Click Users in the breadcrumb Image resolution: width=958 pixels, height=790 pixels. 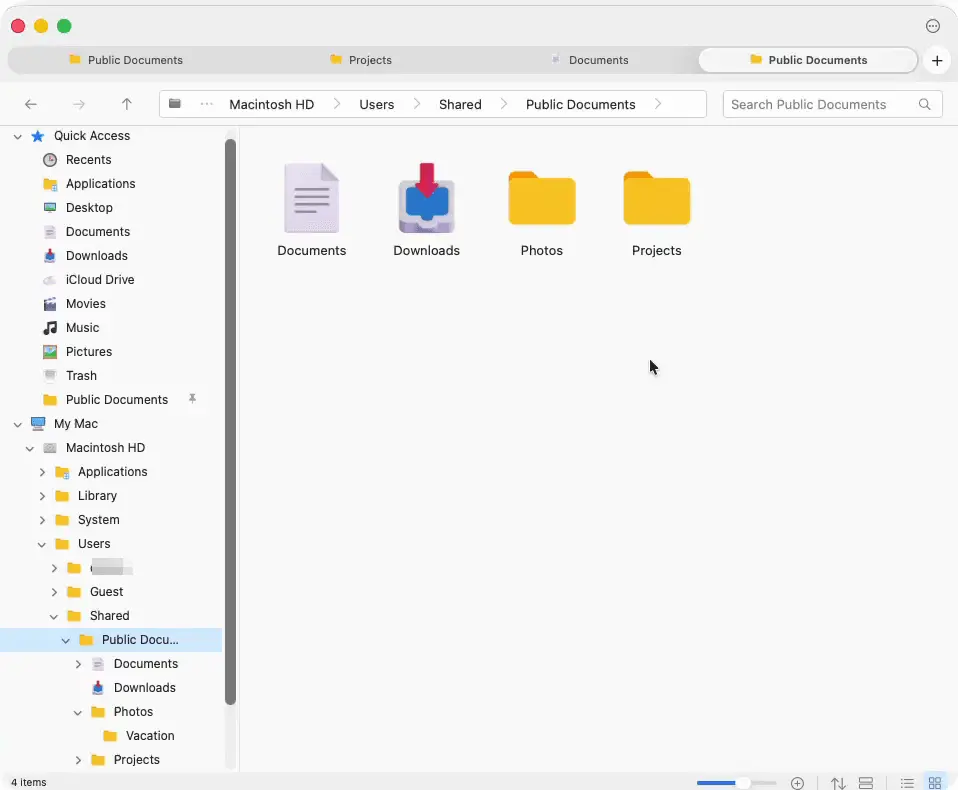pyautogui.click(x=376, y=104)
